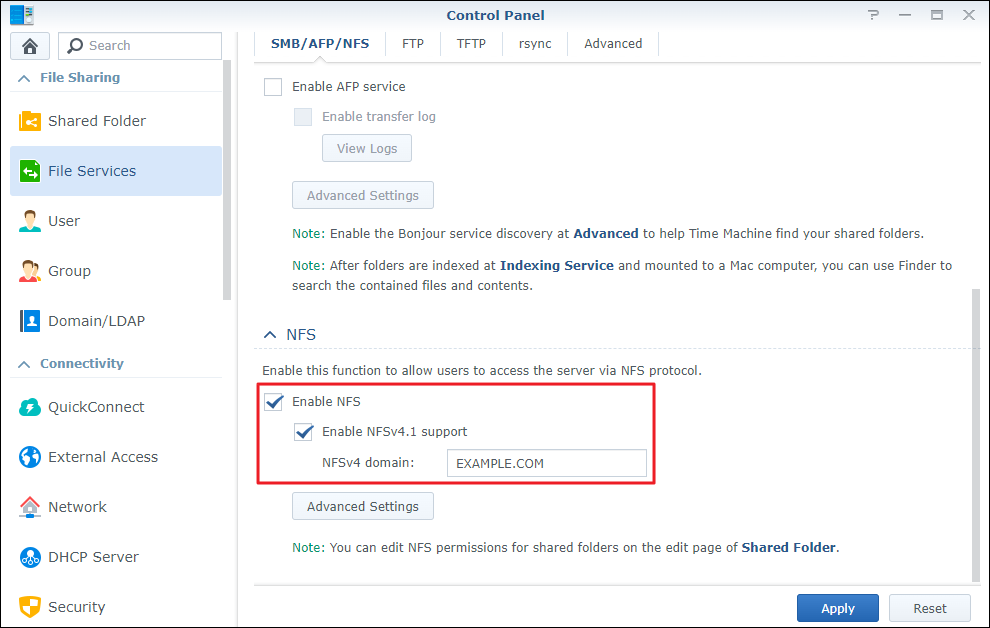
Task: Toggle the Enable NFS checkbox
Action: (273, 401)
